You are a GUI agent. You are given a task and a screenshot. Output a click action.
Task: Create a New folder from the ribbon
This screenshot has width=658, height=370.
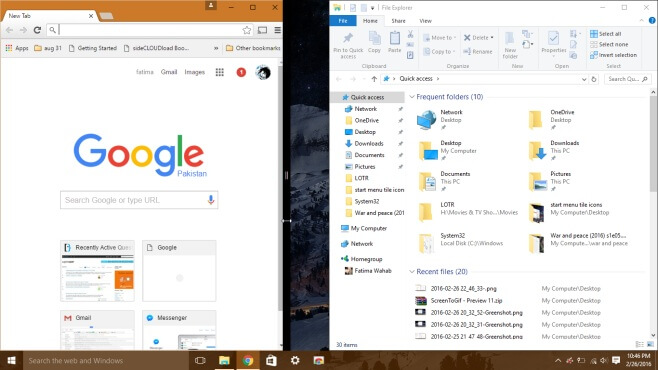coord(510,45)
